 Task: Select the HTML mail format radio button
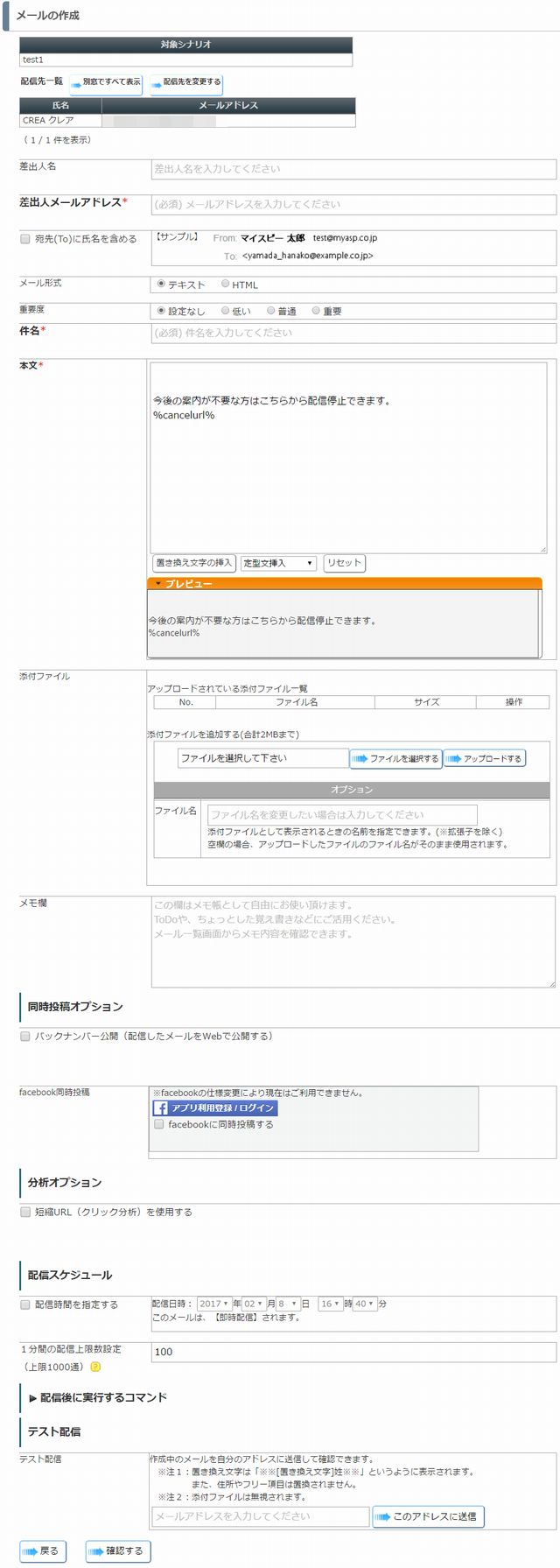pyautogui.click(x=225, y=284)
